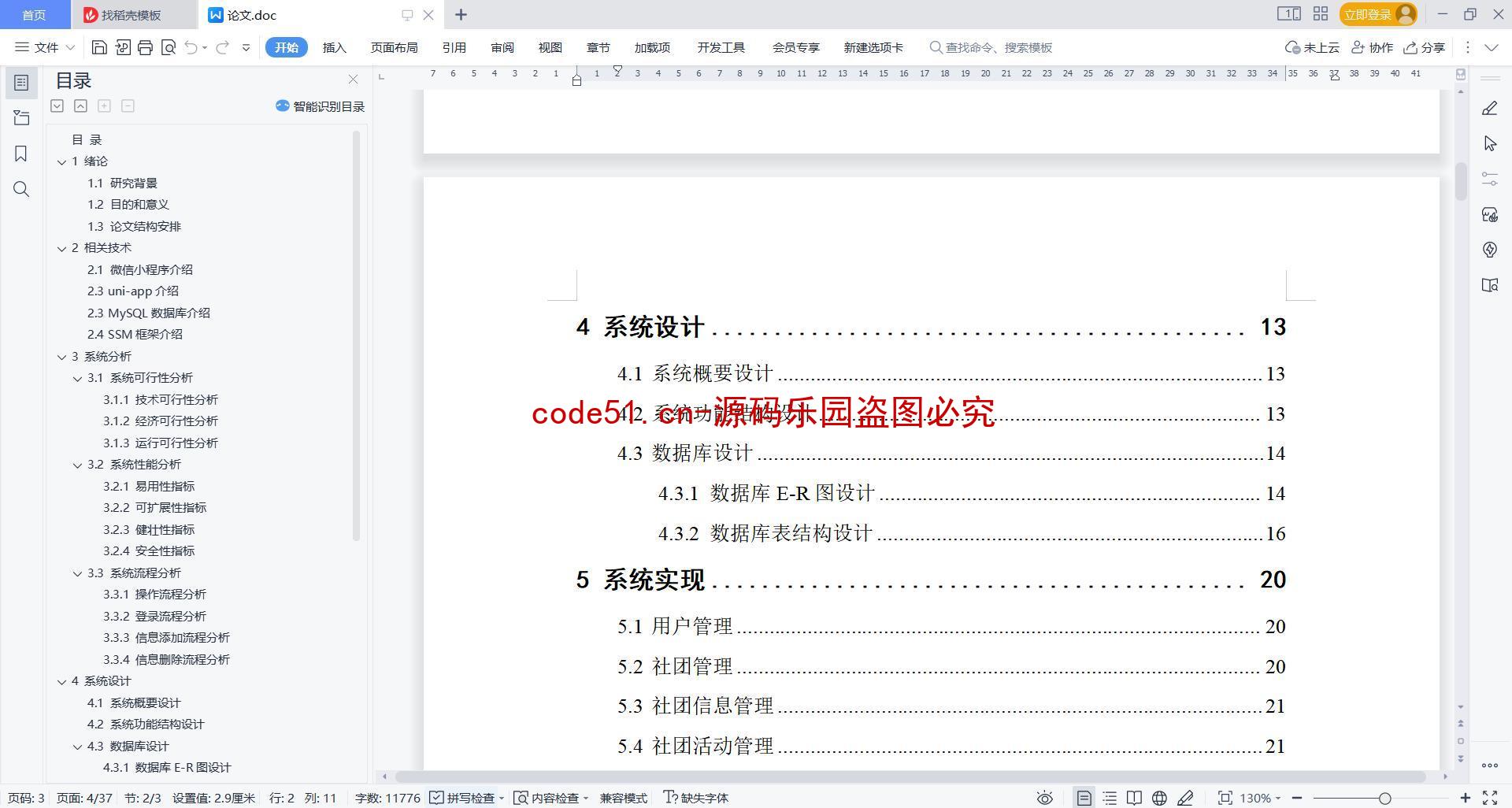Open the 审阅 ribbon tab
The image size is (1512, 808).
tap(502, 48)
